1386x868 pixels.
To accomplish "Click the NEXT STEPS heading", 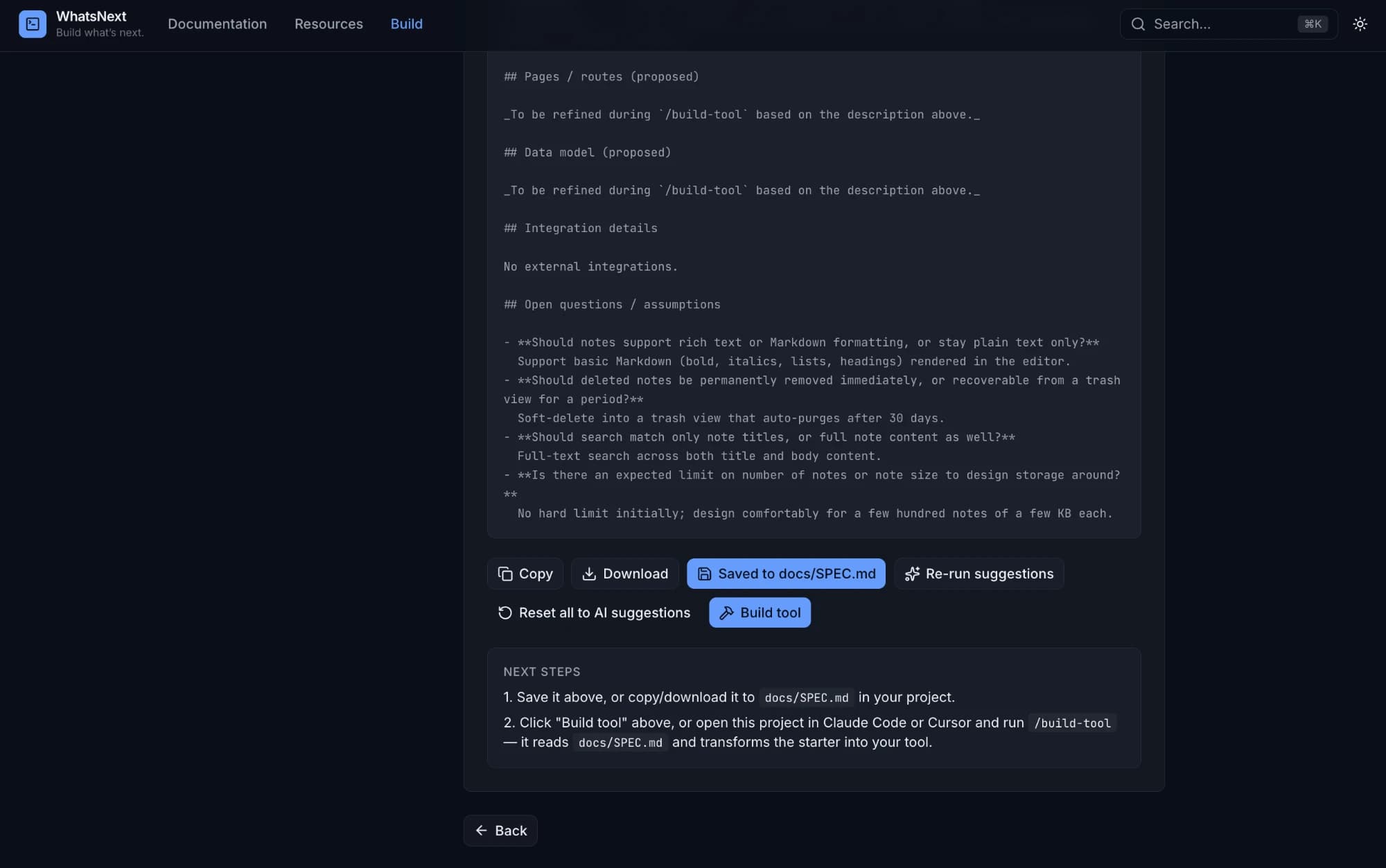I will point(542,672).
